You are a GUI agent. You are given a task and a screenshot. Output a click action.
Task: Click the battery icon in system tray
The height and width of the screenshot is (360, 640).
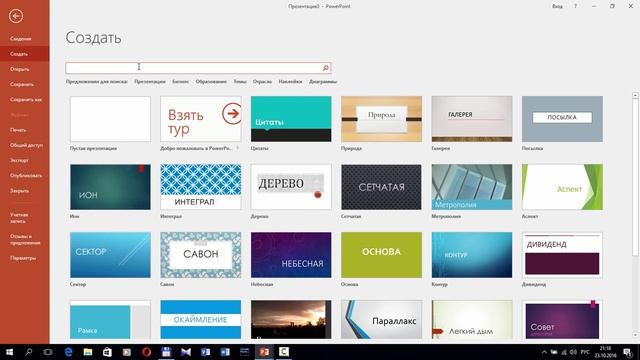[554, 352]
